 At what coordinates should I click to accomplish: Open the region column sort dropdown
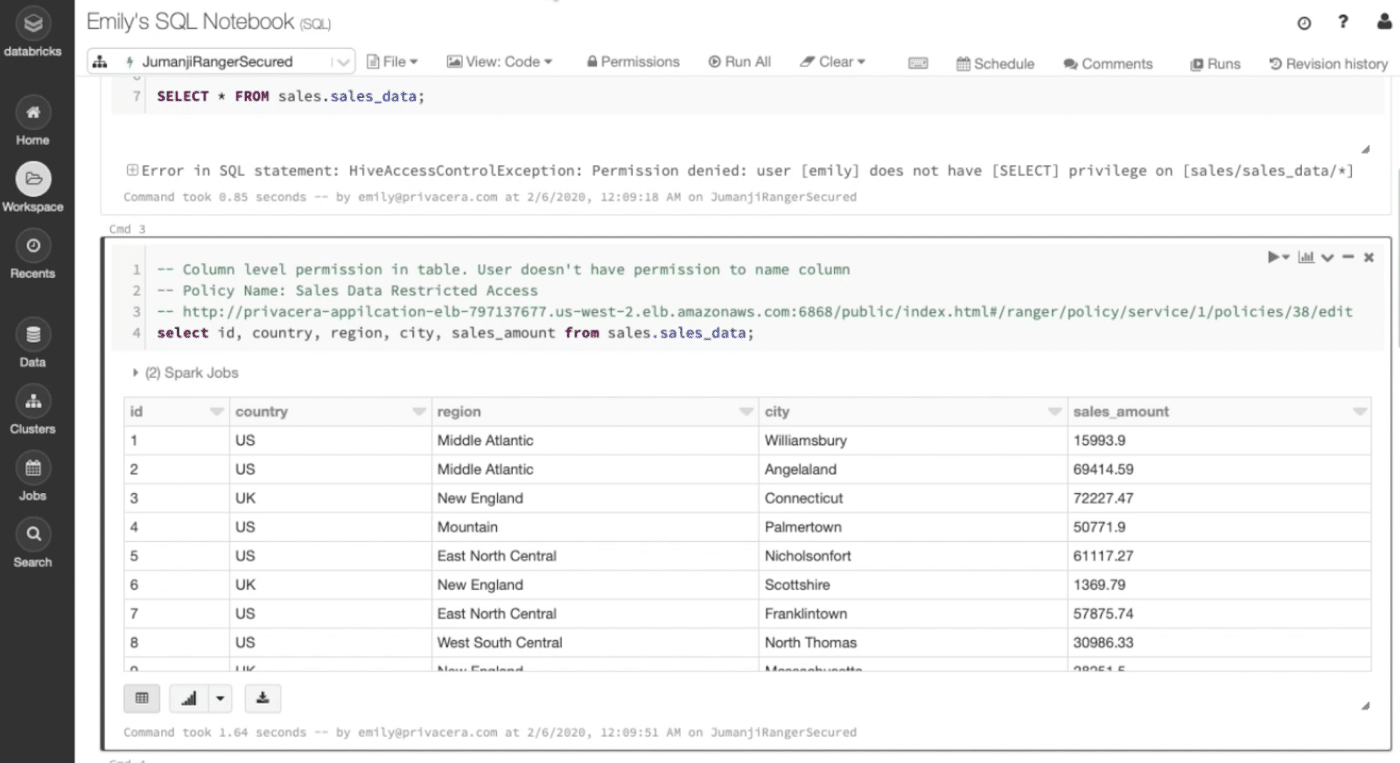746,412
